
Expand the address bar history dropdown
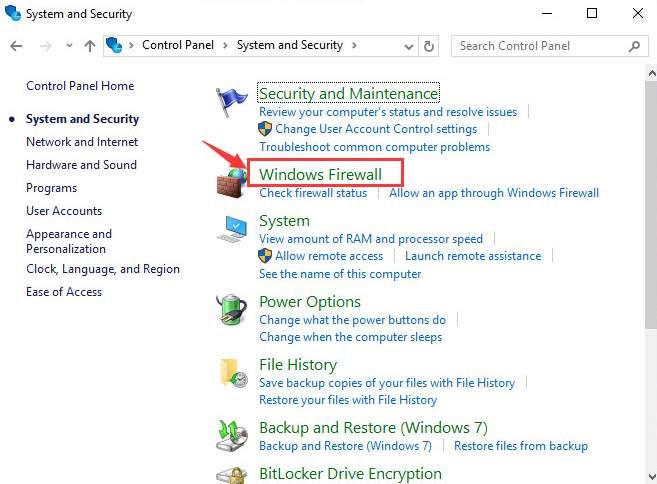[407, 46]
